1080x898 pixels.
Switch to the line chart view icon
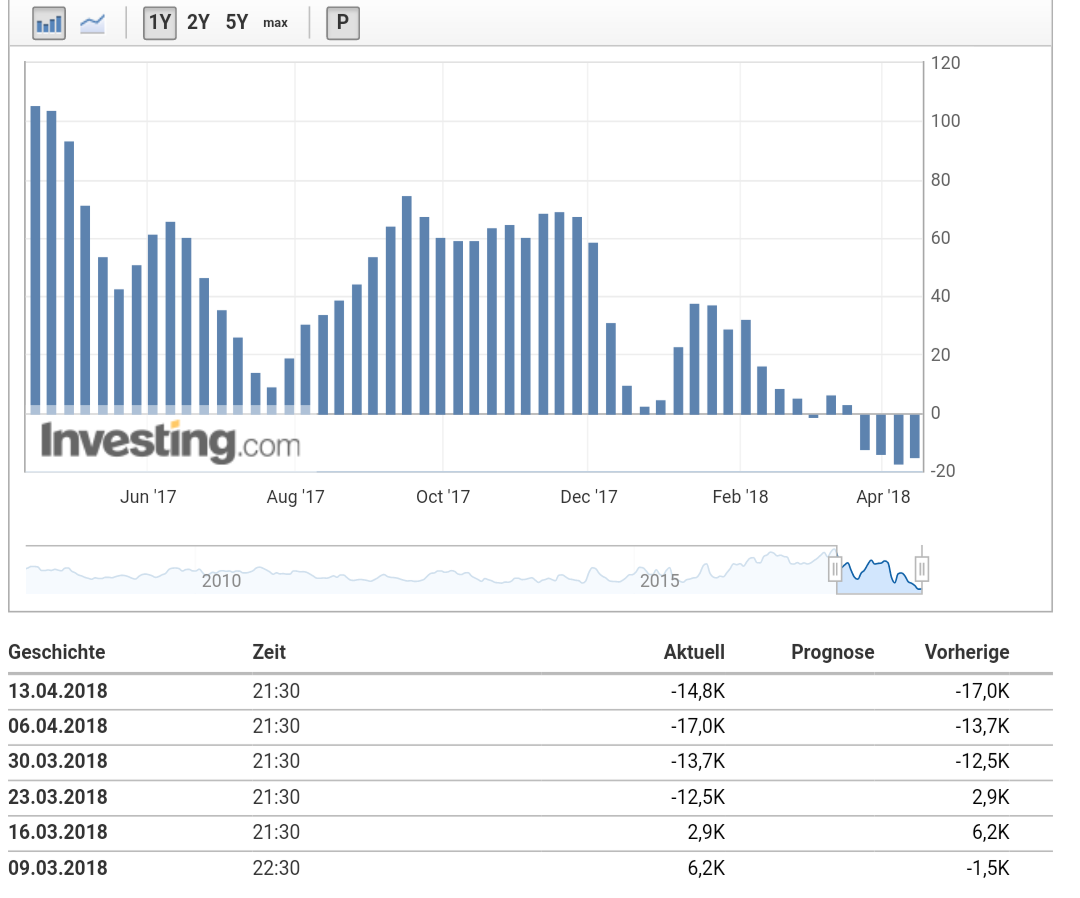point(92,22)
